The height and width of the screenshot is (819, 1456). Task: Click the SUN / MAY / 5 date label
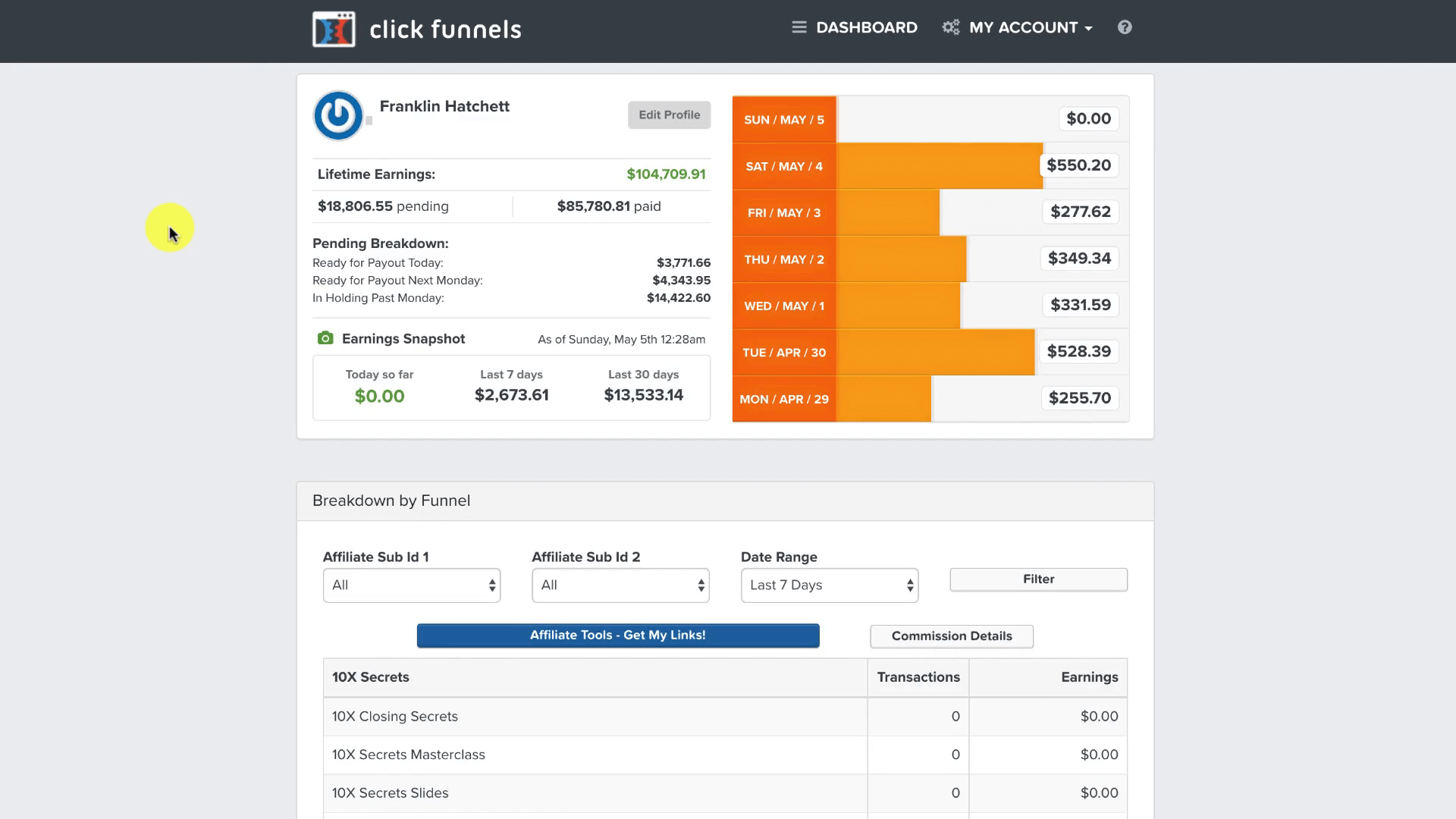[x=784, y=120]
